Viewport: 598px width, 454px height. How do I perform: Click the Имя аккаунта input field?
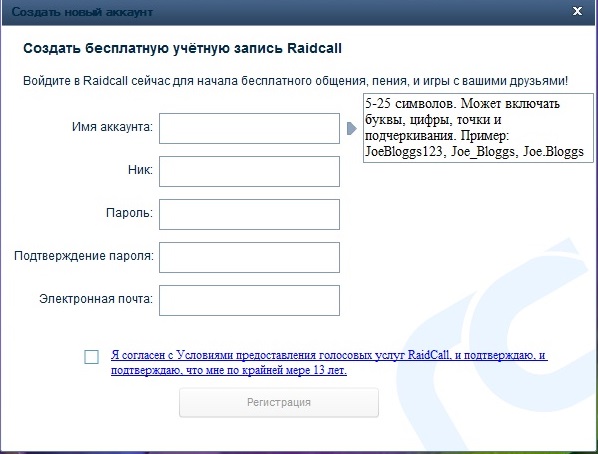point(249,129)
